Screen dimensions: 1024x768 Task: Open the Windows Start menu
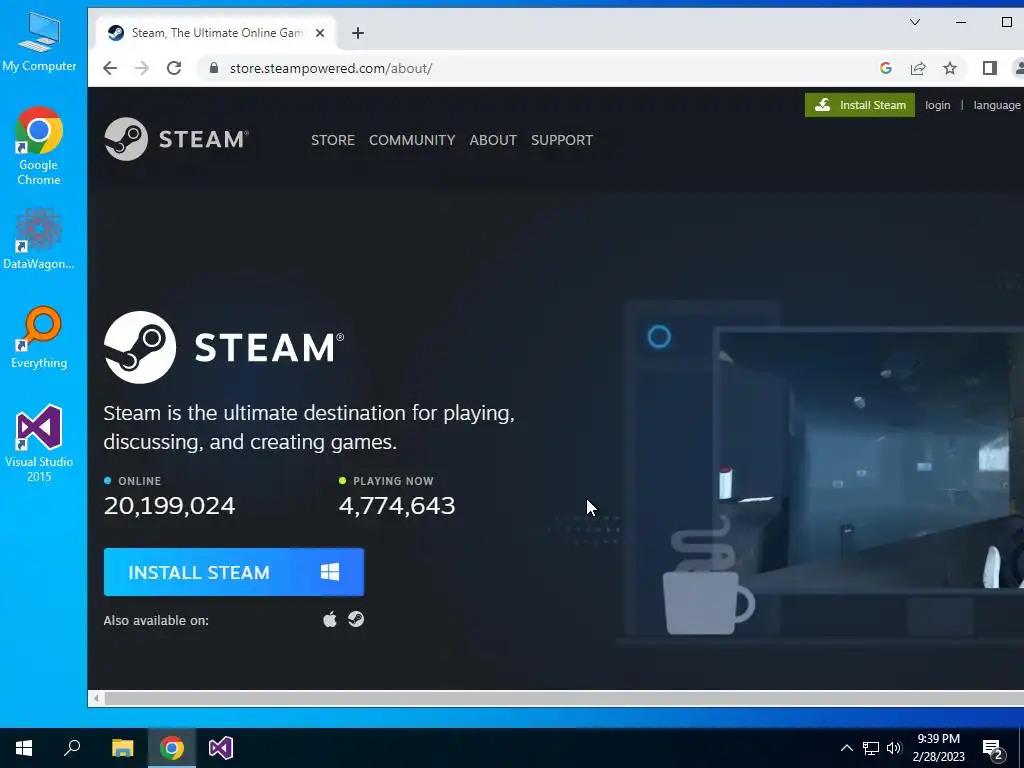[24, 748]
